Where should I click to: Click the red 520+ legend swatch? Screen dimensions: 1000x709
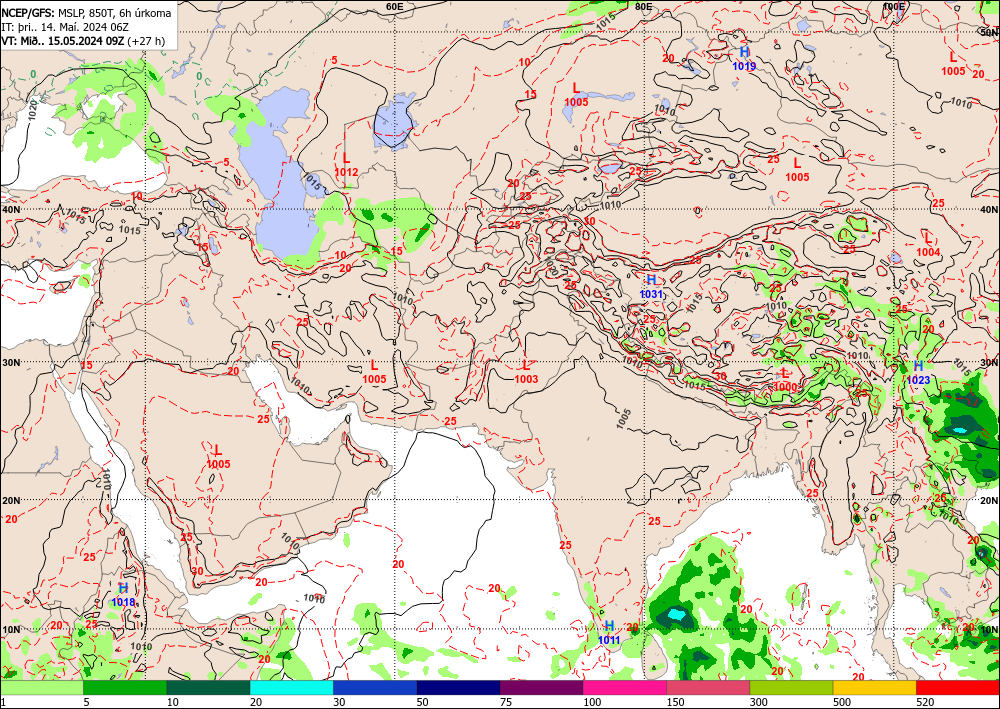tap(958, 688)
